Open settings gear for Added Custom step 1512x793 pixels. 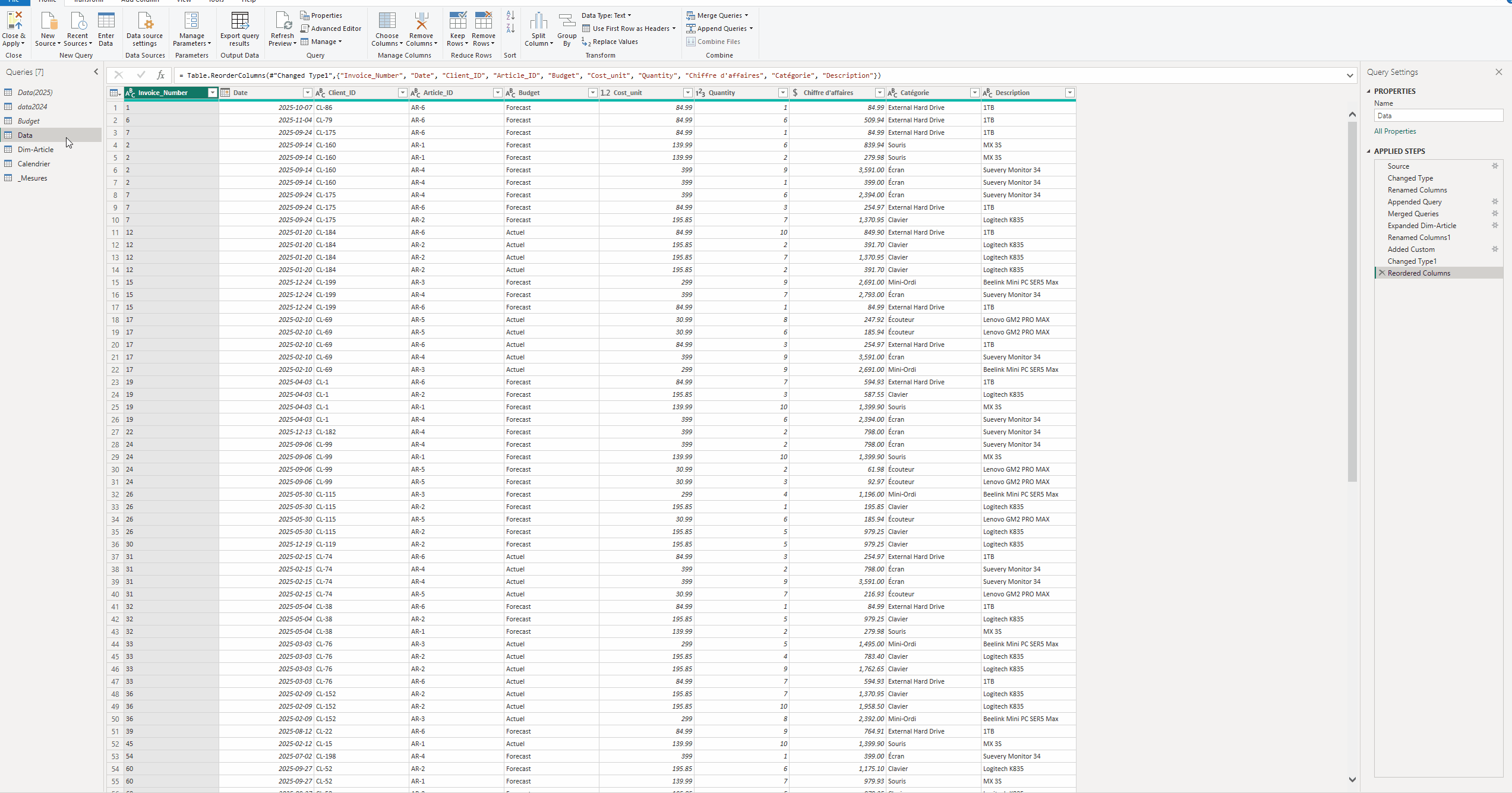[1495, 249]
